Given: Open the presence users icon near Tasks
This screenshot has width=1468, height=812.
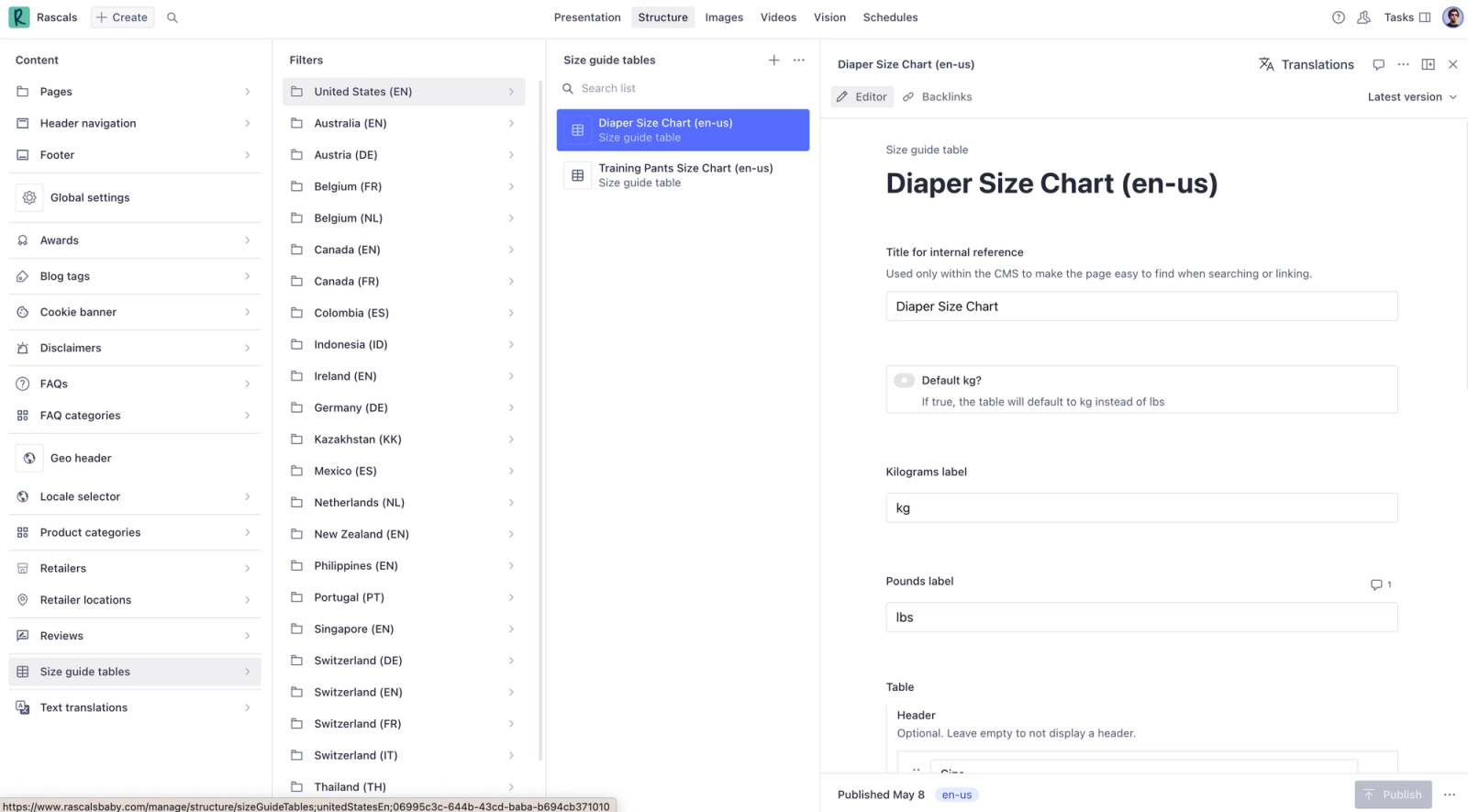Looking at the screenshot, I should pyautogui.click(x=1364, y=17).
